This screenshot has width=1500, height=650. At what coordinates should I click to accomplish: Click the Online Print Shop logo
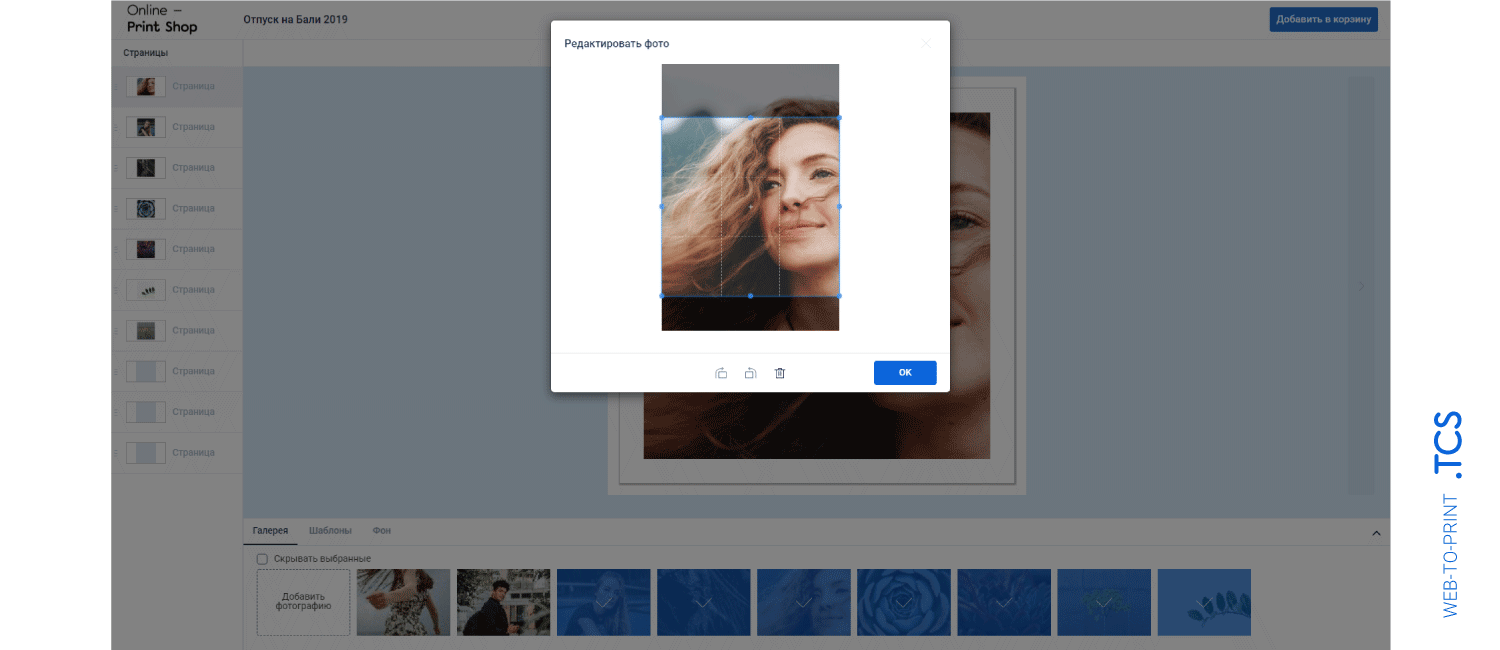(162, 19)
